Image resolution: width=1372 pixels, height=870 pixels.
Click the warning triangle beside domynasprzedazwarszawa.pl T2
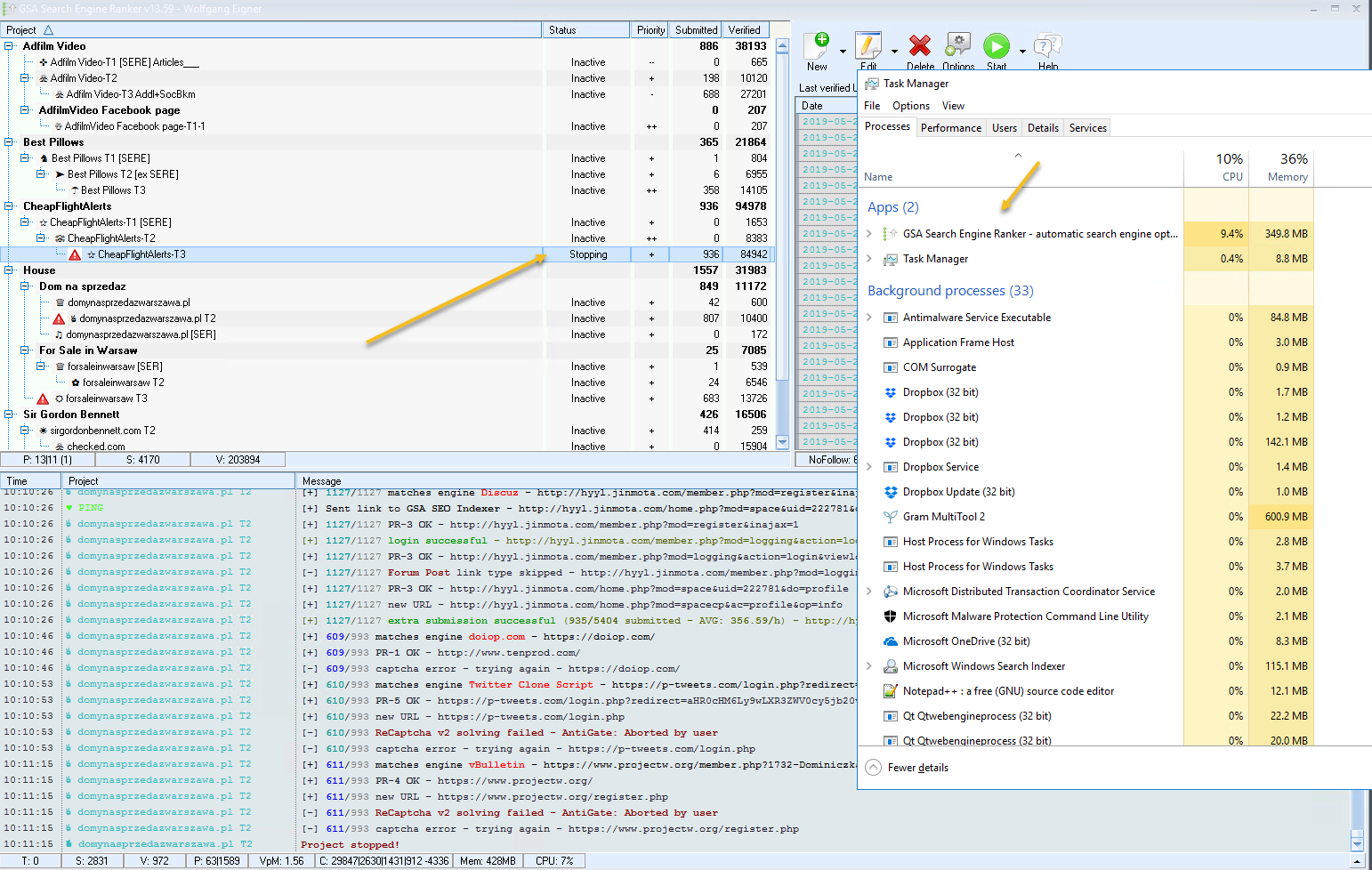pos(59,318)
